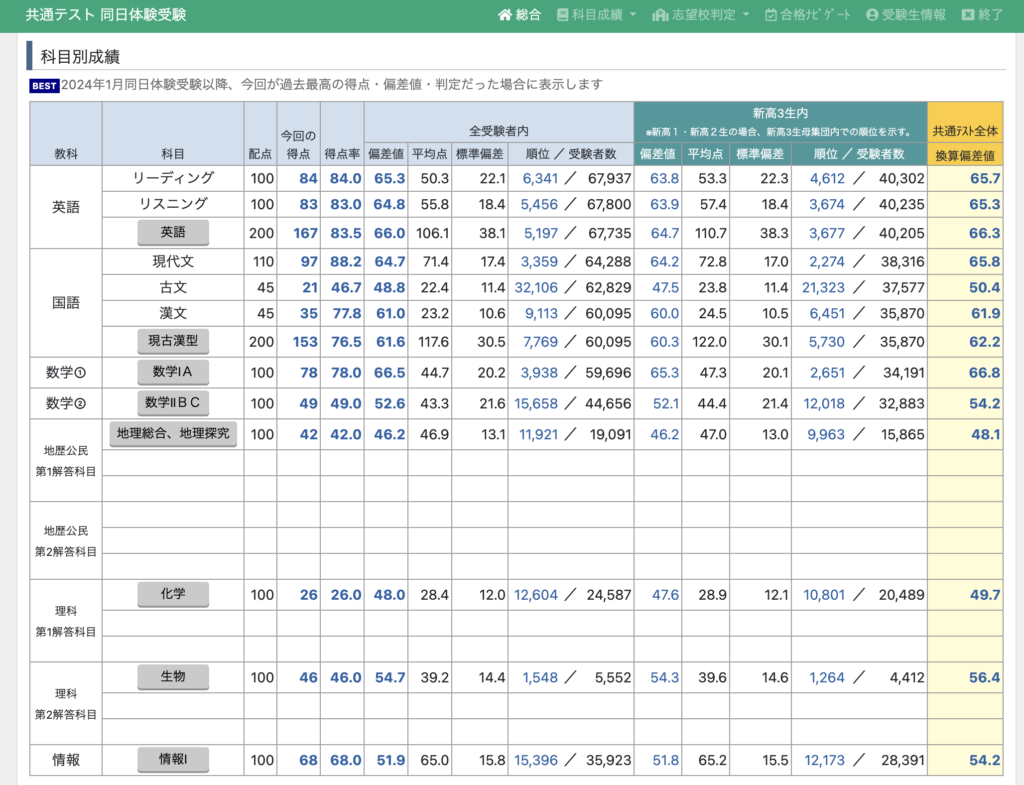Click the home icon beside 総合
The image size is (1024, 785).
pos(505,15)
